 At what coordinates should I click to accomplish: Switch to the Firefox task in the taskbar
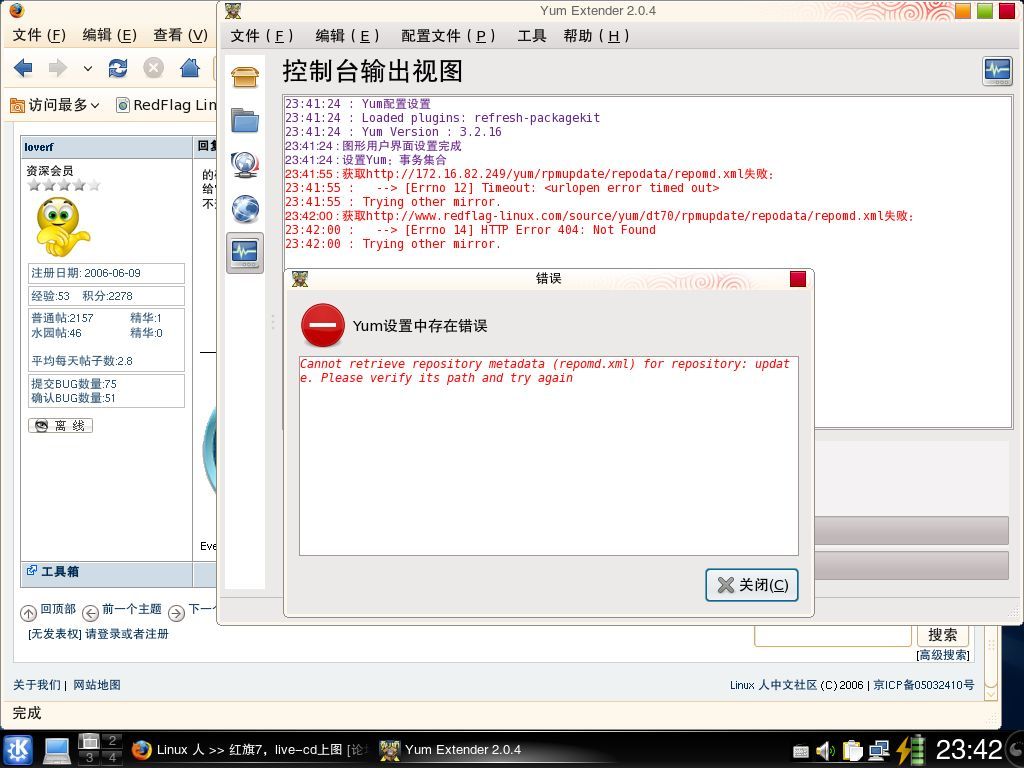click(x=251, y=750)
